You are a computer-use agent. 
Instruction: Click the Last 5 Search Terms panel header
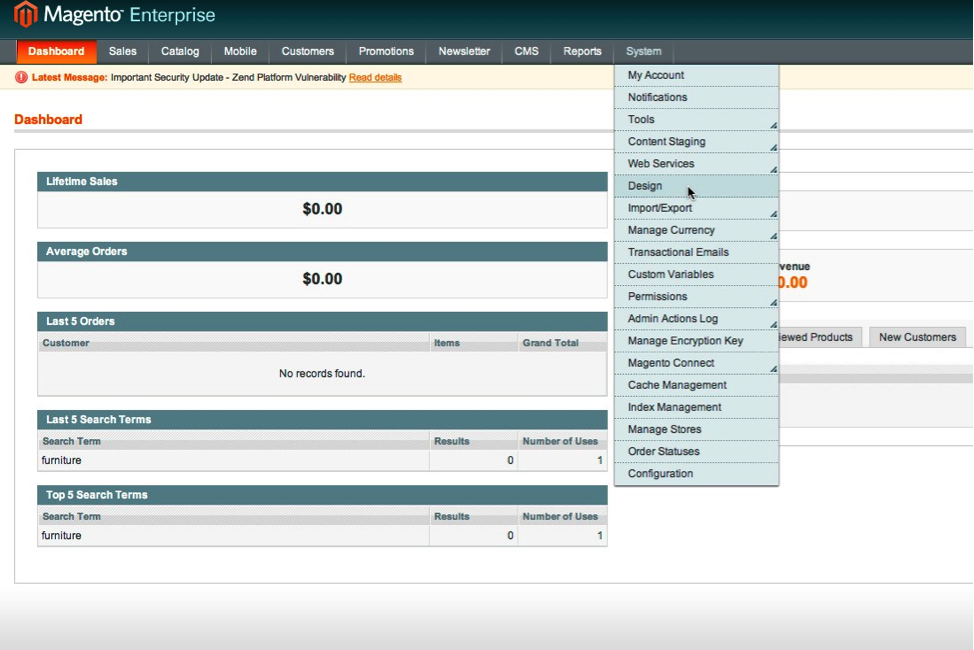point(322,419)
